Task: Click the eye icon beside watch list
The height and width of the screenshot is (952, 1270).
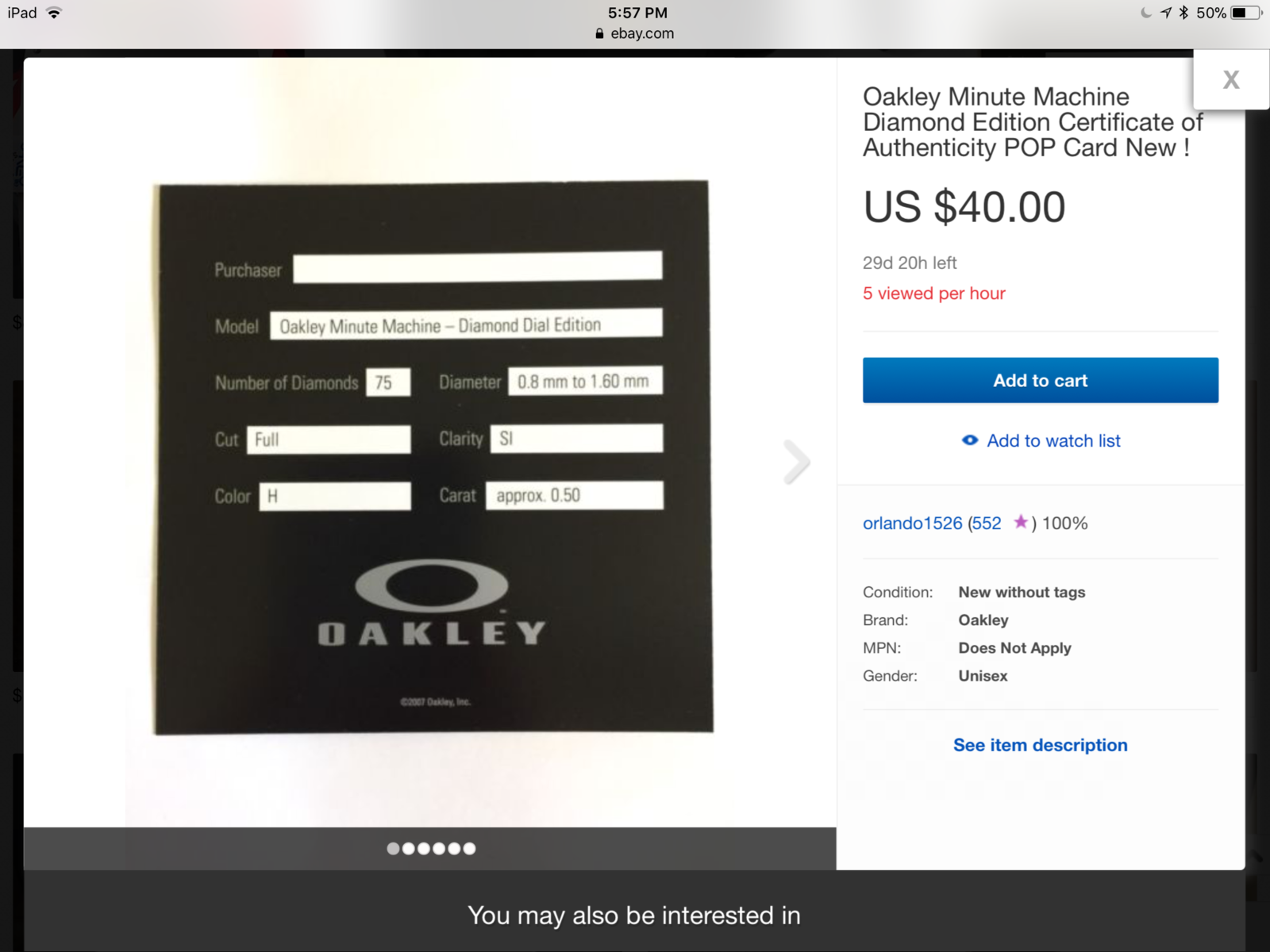Action: [x=970, y=440]
